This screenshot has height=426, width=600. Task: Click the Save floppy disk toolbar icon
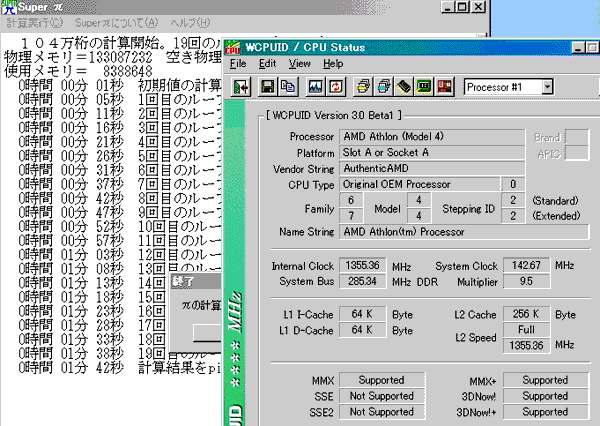coord(267,87)
